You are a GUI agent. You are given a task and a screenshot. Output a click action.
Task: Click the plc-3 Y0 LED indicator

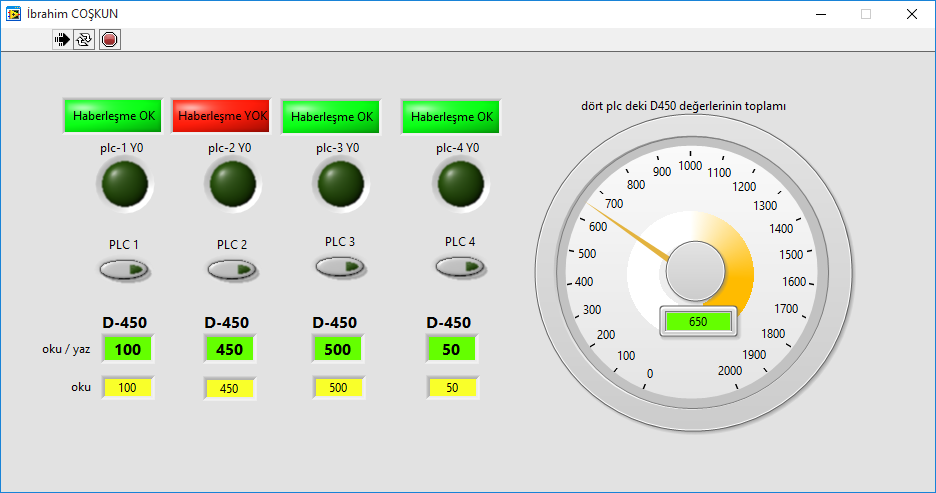point(341,184)
